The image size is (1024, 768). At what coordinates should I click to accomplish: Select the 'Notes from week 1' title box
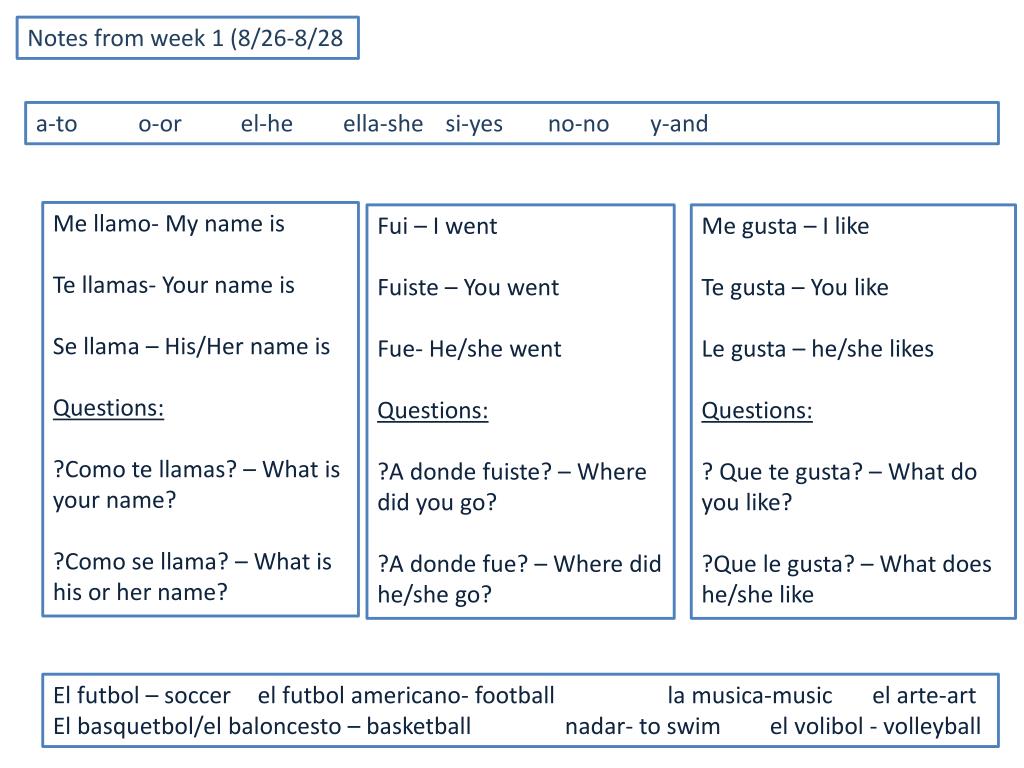click(x=187, y=38)
